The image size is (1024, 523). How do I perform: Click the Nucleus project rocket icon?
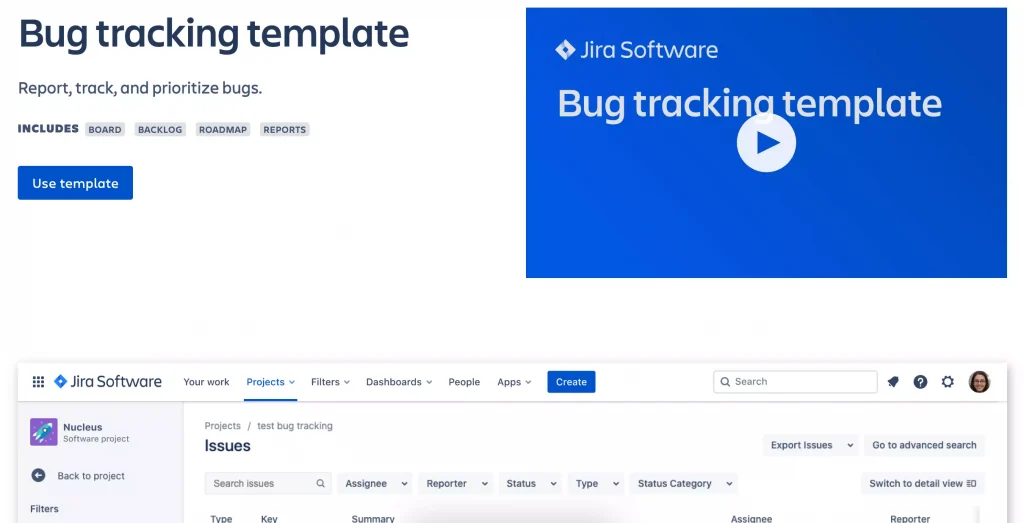tap(44, 432)
